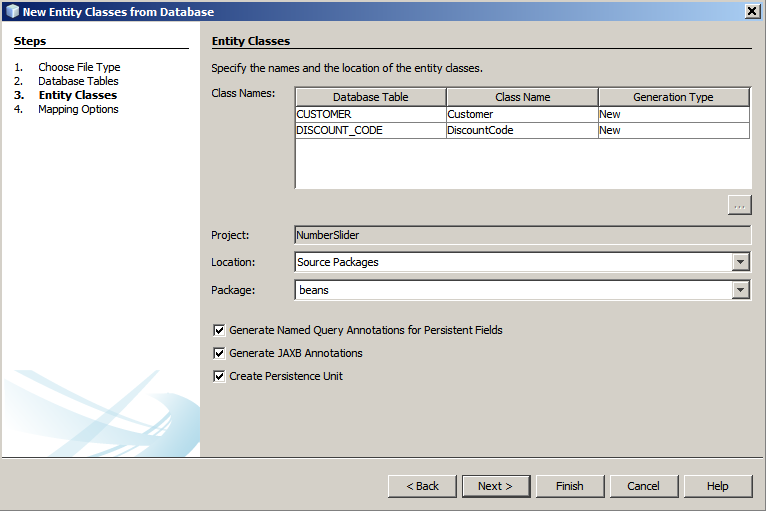
Task: Toggle Generate Named Query Annotations checkbox
Action: pyautogui.click(x=219, y=330)
